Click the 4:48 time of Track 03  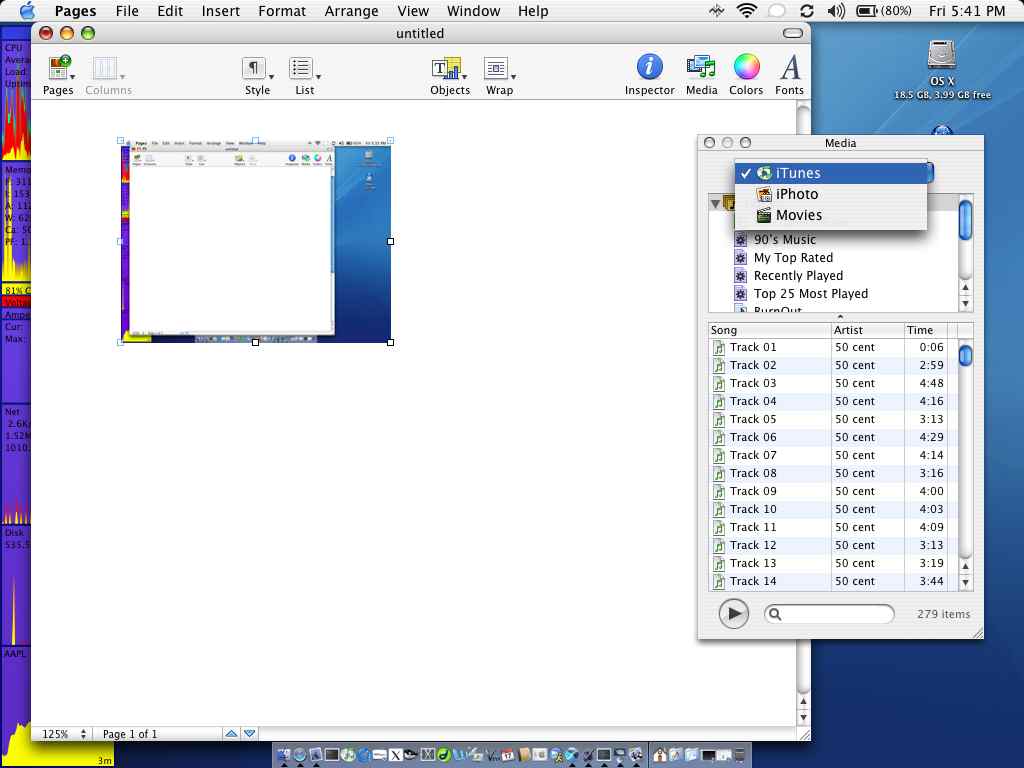tap(931, 383)
